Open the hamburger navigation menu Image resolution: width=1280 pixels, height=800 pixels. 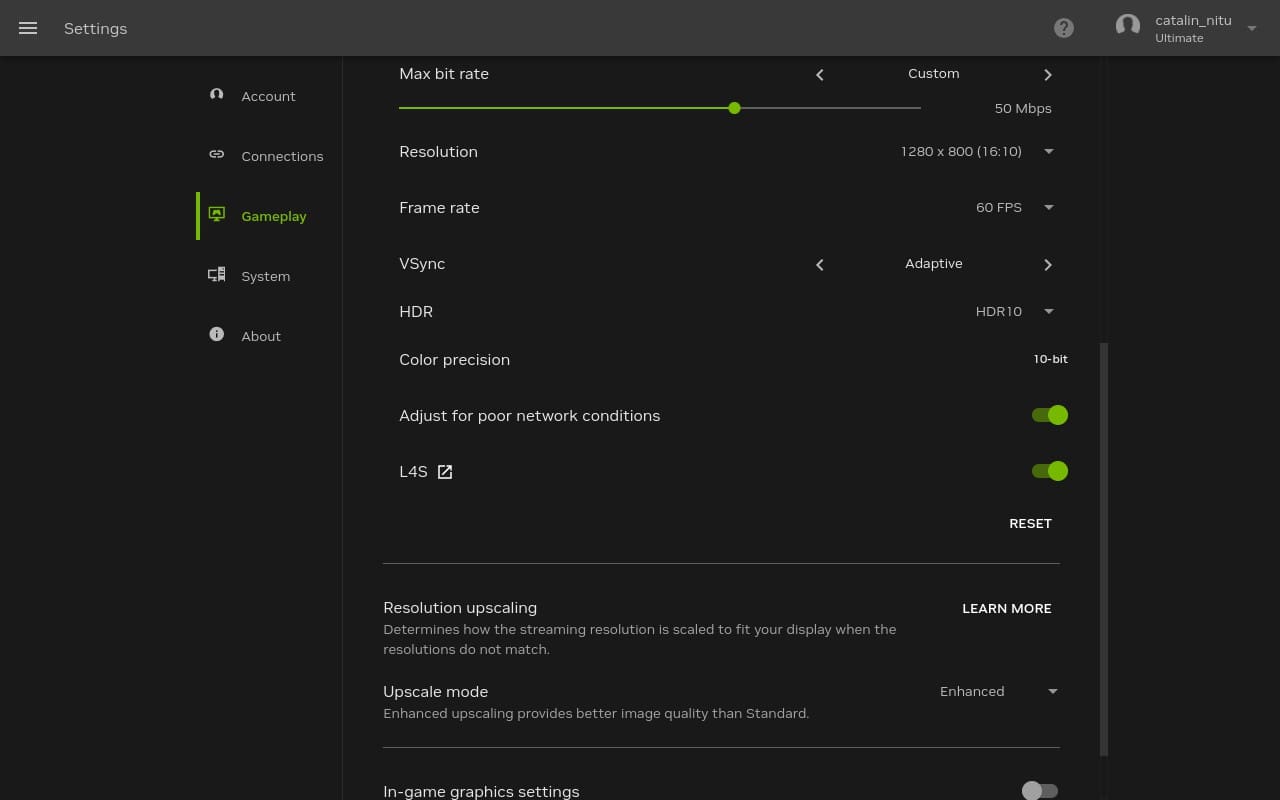pos(28,28)
